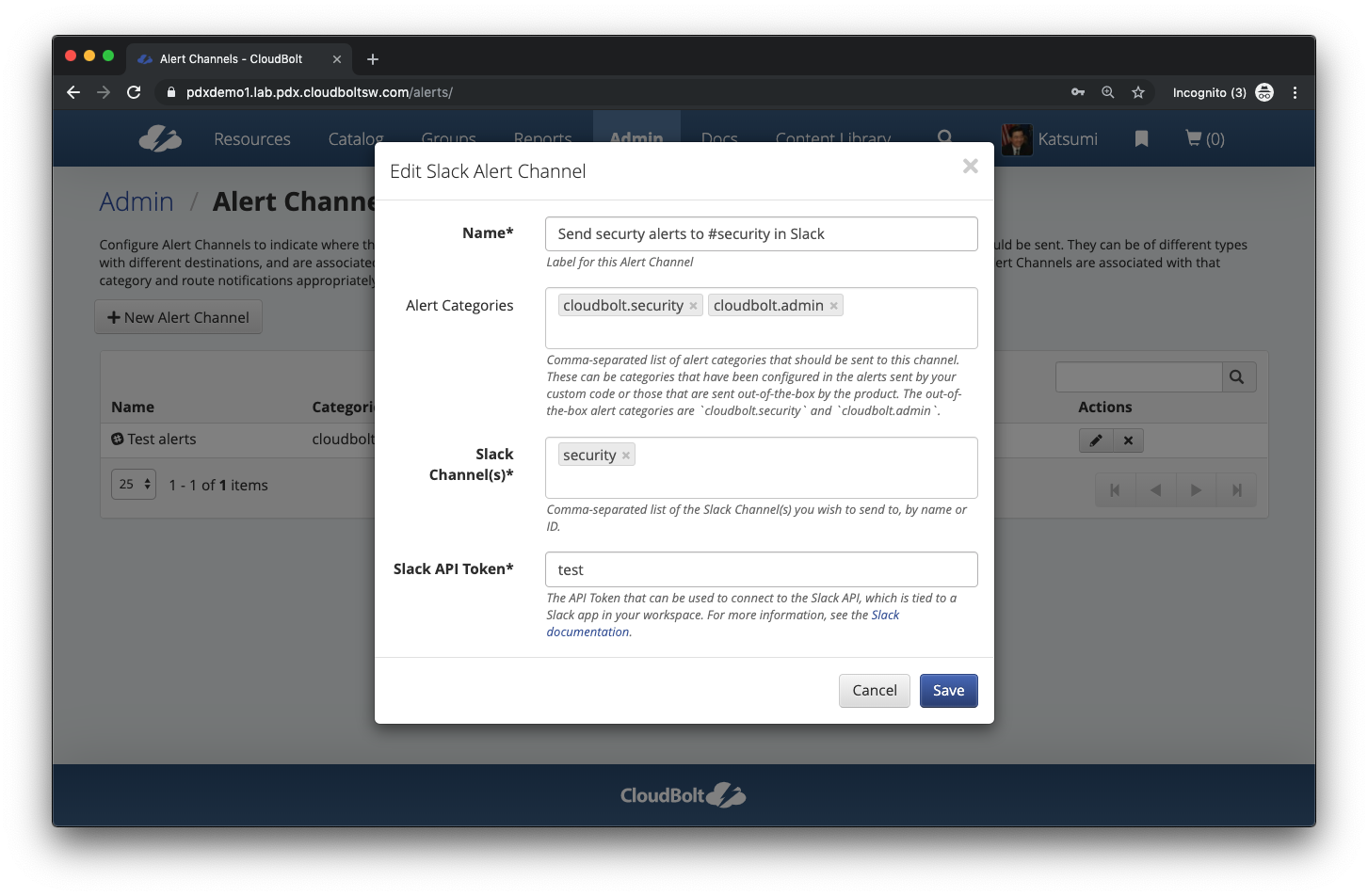Cancel editing the alert channel

874,691
